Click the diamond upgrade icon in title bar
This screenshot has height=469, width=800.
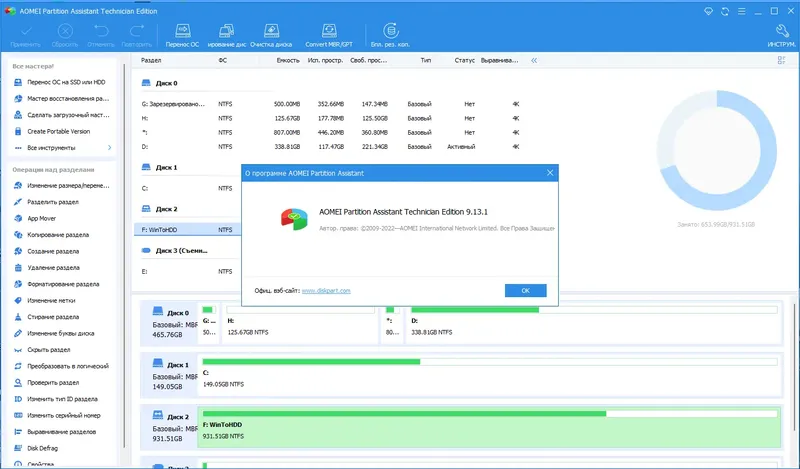tap(708, 11)
